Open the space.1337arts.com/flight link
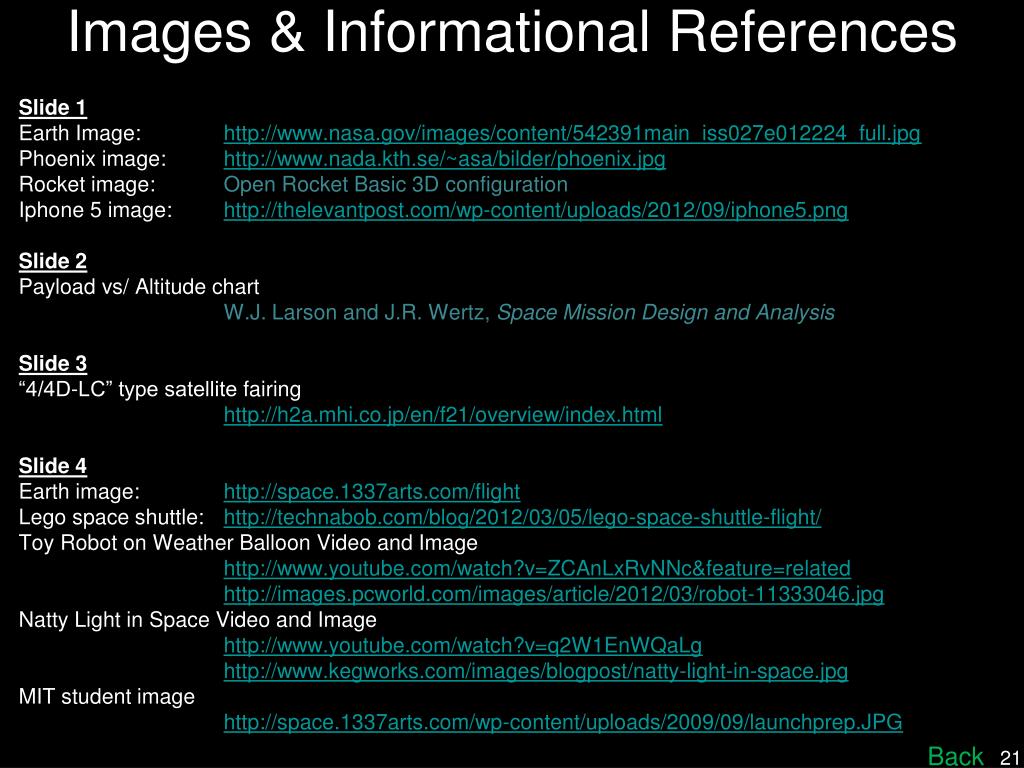 (x=372, y=491)
